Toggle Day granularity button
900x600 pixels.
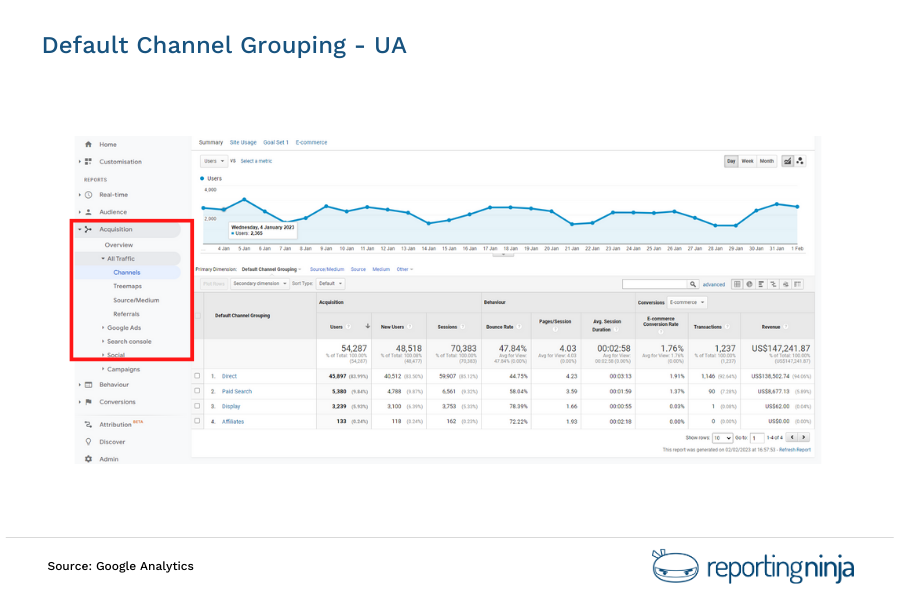tap(731, 161)
